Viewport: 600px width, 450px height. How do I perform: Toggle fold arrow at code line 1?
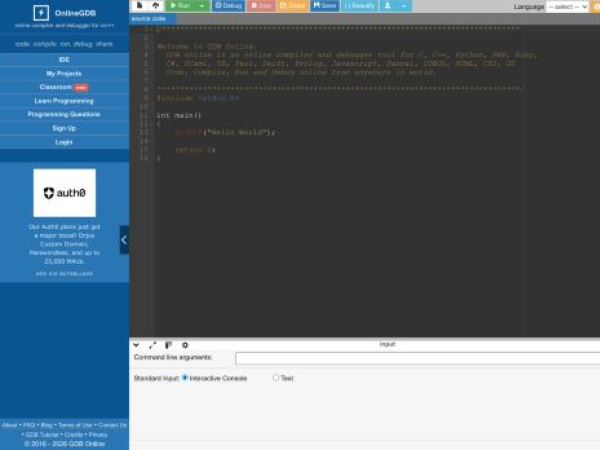[x=151, y=29]
